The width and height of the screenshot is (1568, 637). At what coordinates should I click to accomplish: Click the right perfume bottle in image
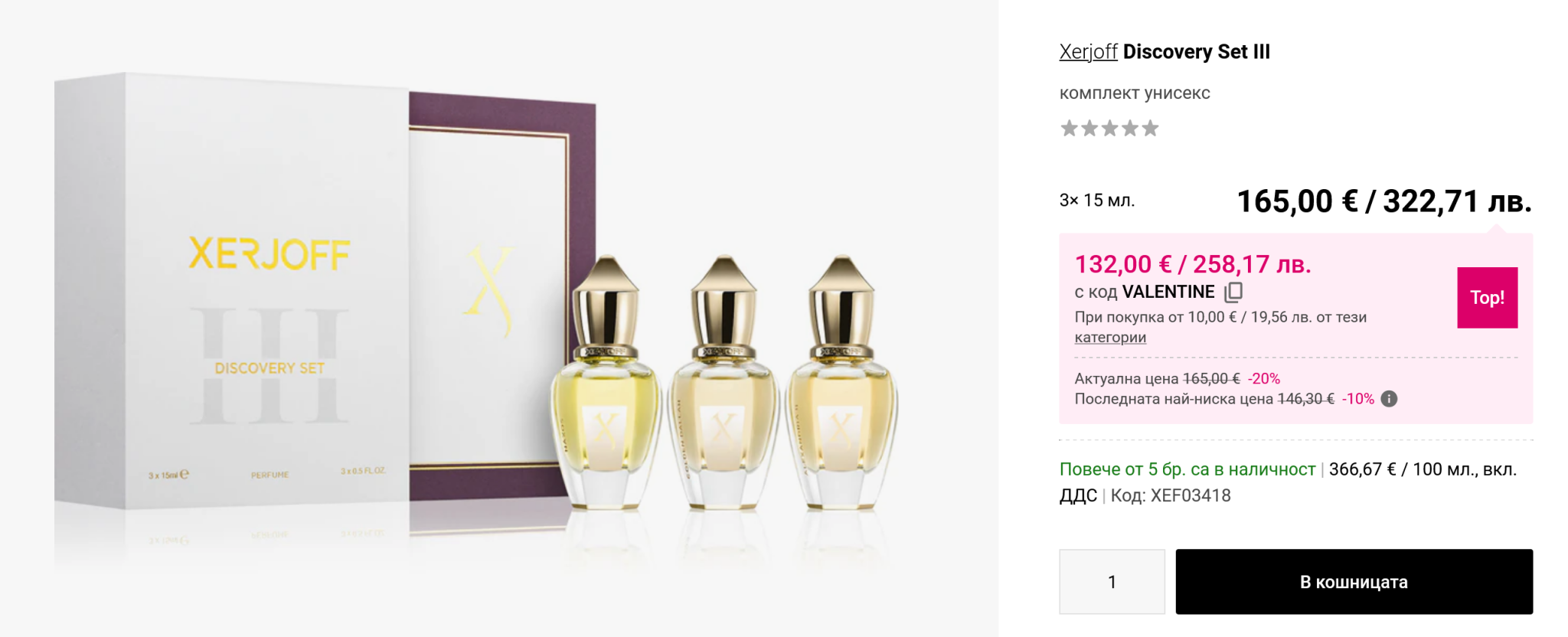click(x=841, y=390)
